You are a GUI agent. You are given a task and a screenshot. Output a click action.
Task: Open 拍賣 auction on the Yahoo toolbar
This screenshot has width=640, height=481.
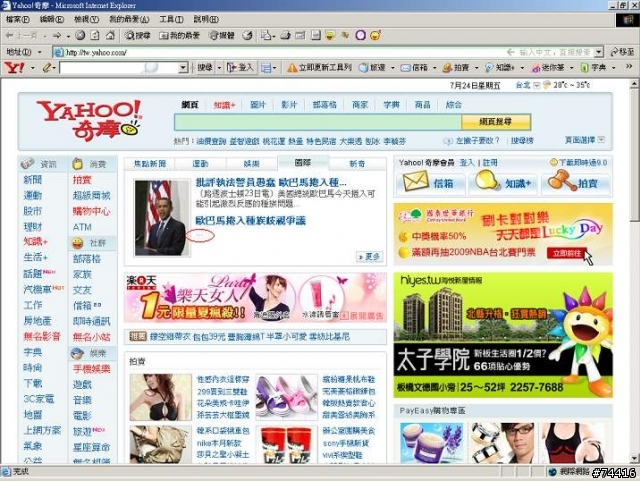pyautogui.click(x=456, y=68)
